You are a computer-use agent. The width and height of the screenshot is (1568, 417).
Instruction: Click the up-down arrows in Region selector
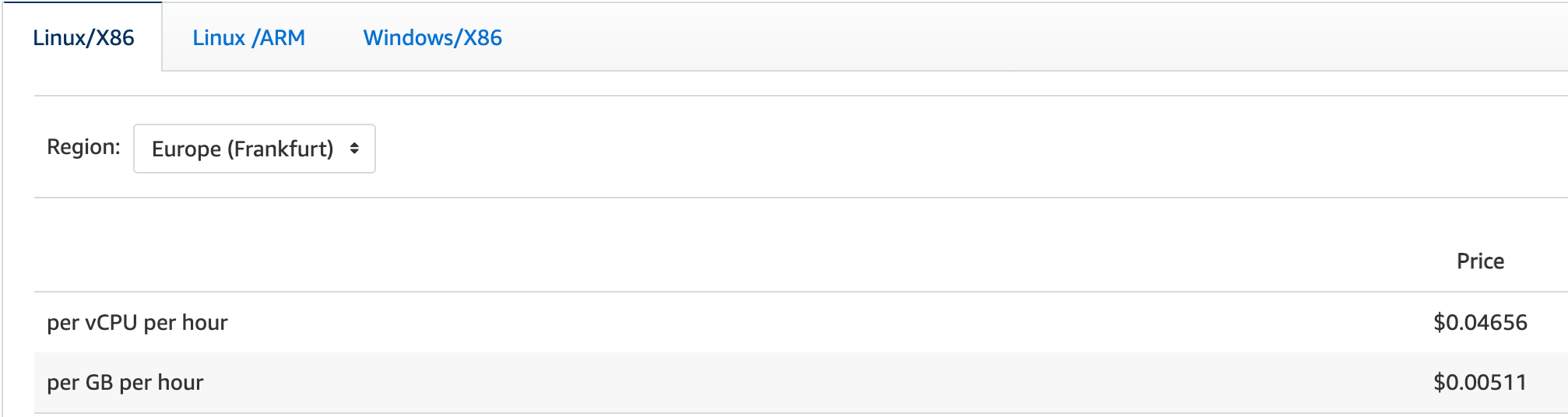click(354, 149)
